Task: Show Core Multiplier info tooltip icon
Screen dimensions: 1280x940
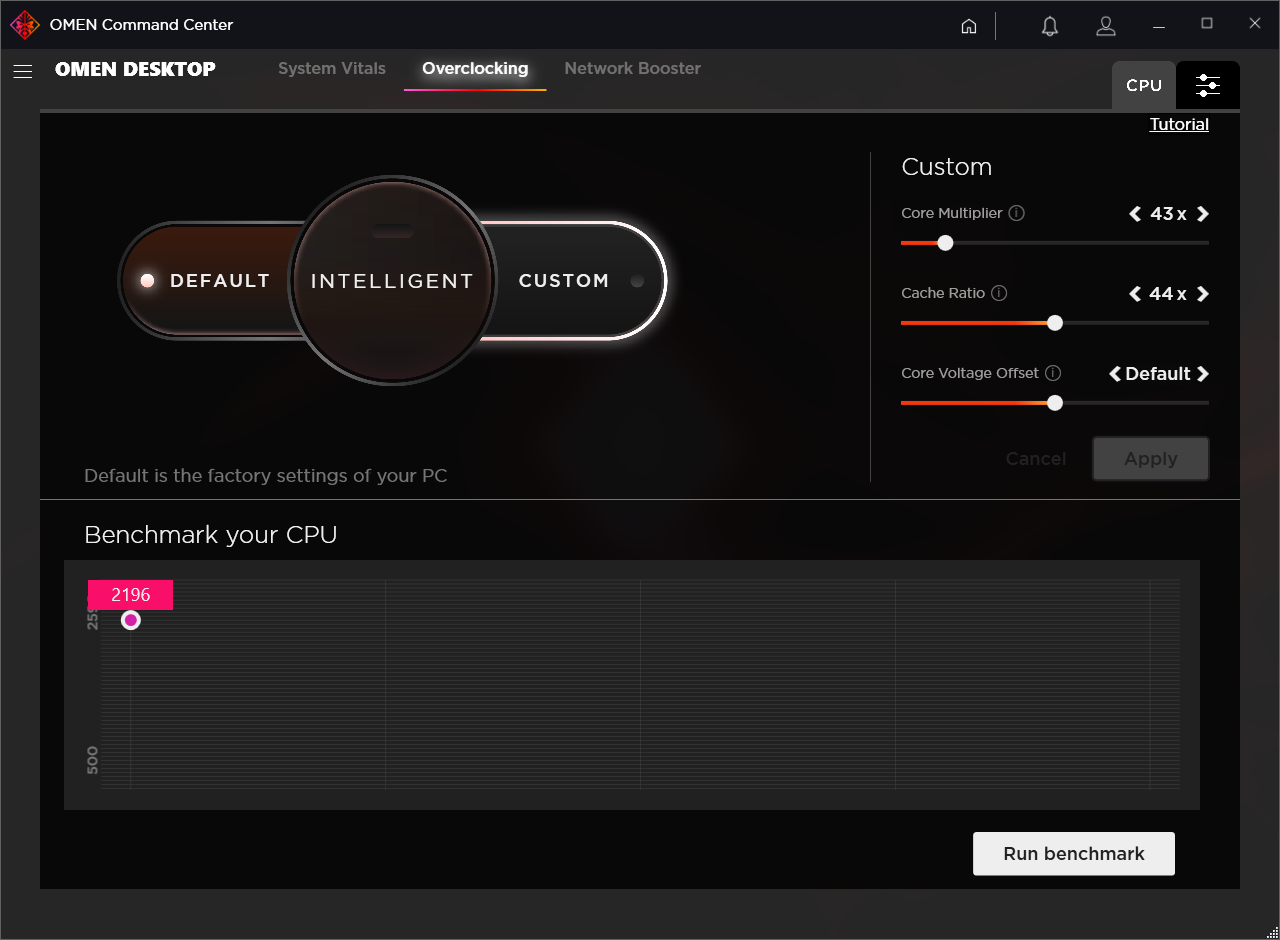Action: 1016,213
